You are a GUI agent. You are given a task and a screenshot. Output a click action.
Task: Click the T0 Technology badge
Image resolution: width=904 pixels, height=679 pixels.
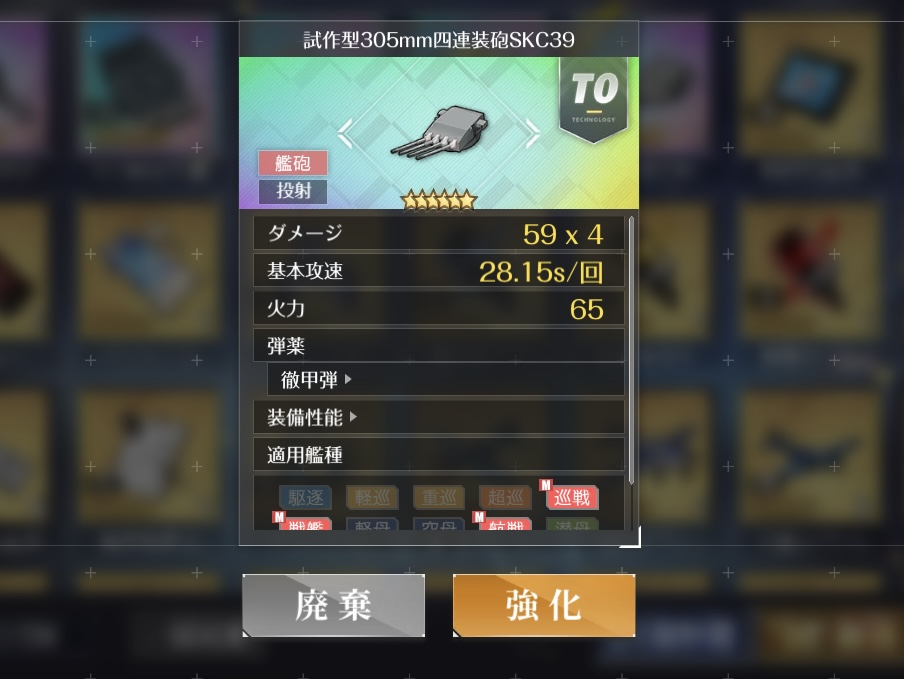594,99
